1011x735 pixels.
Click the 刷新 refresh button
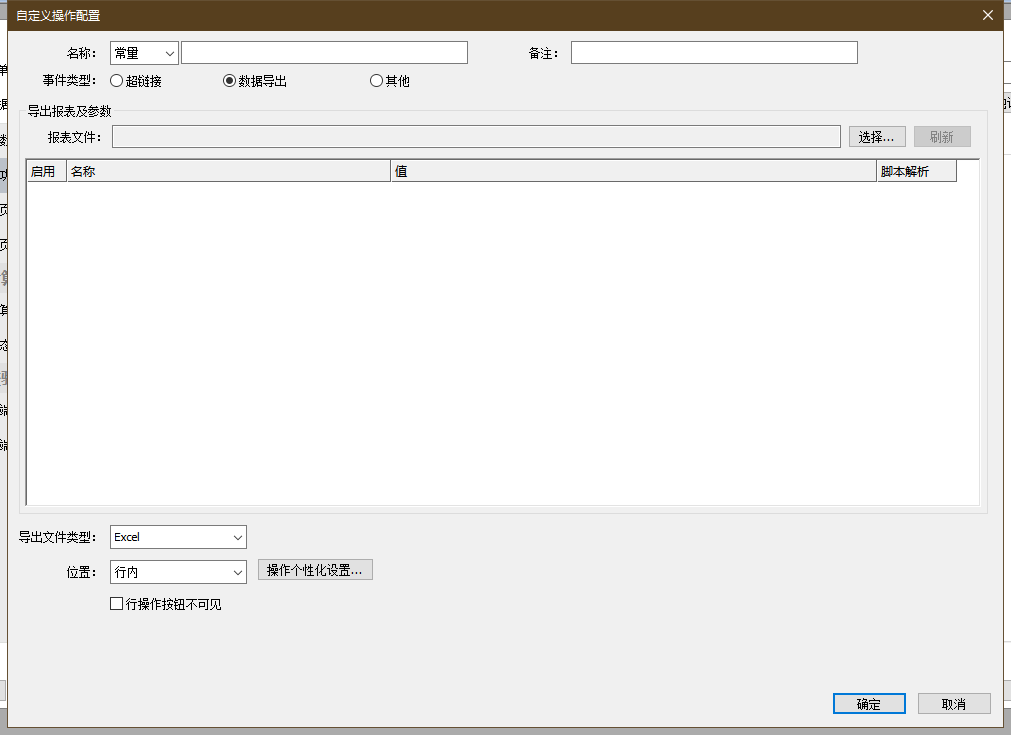[941, 137]
